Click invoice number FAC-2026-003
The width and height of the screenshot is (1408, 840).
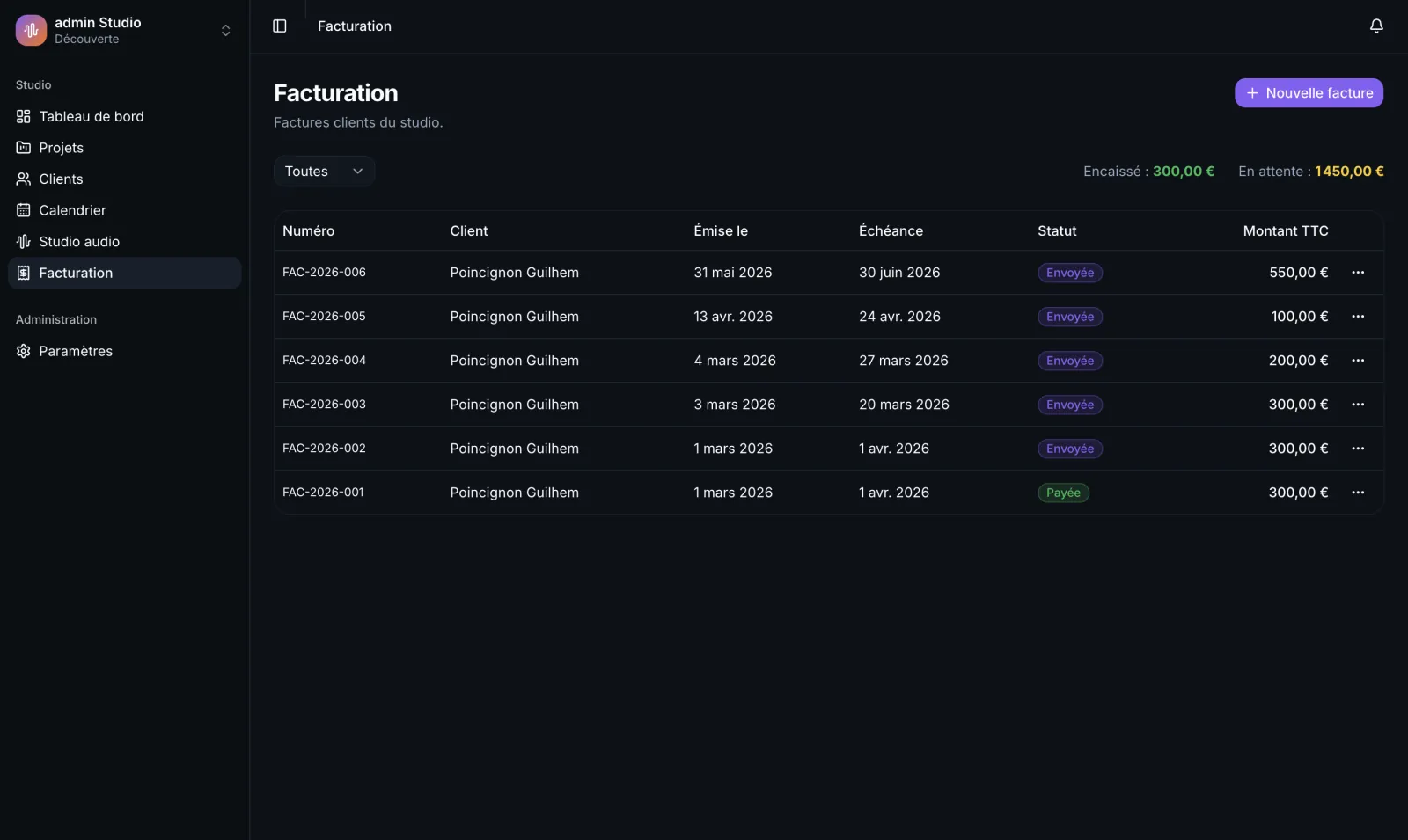[x=324, y=405]
